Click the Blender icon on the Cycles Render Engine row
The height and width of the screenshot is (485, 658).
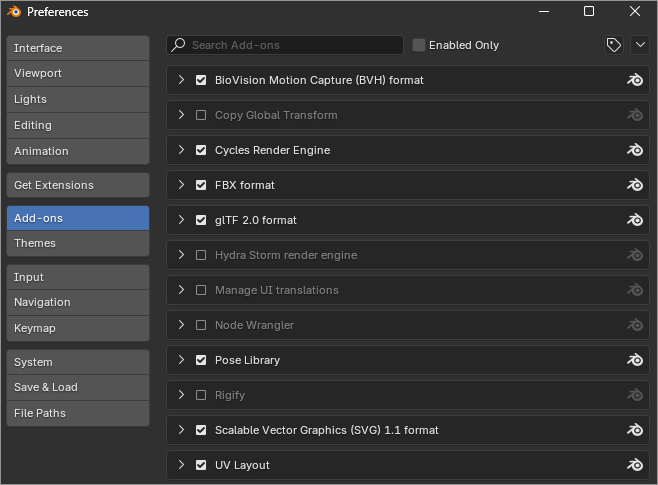(634, 150)
